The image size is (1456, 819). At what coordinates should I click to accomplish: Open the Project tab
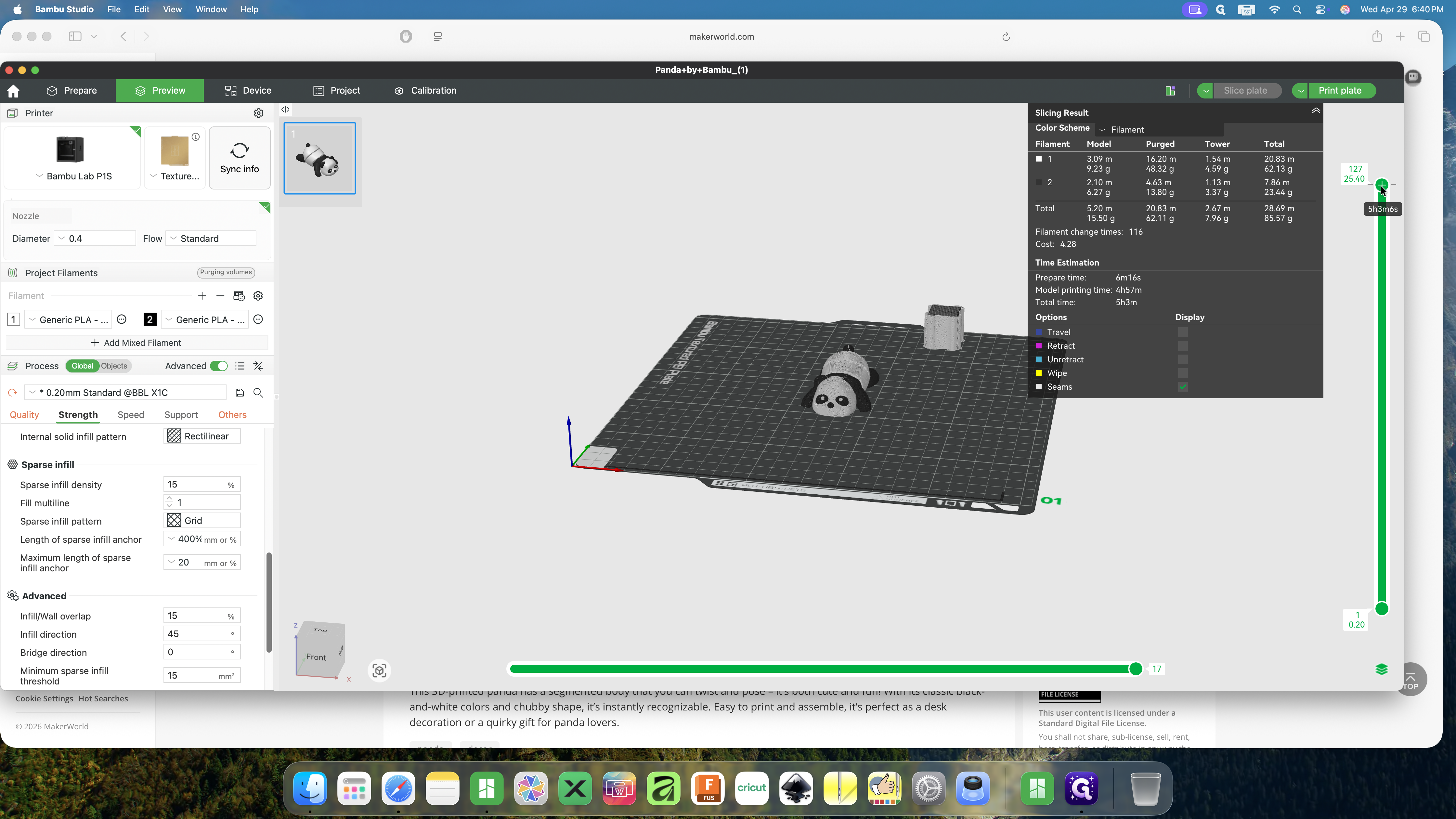coord(337,91)
